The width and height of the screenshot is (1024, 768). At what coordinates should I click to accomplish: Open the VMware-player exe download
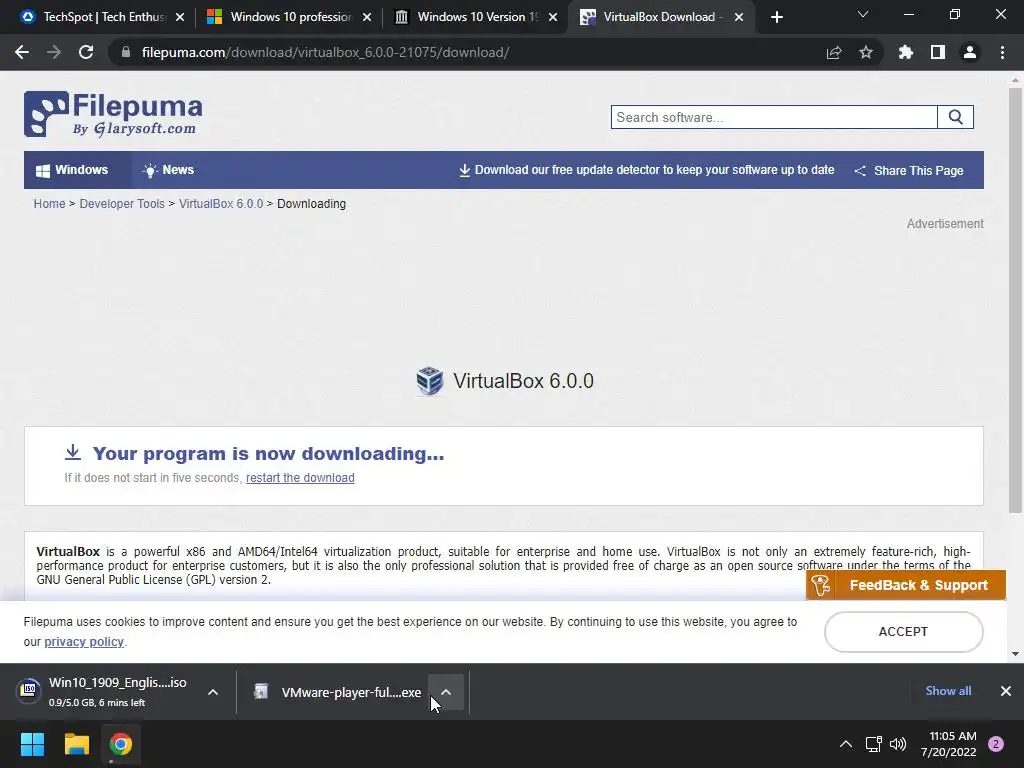coord(338,692)
